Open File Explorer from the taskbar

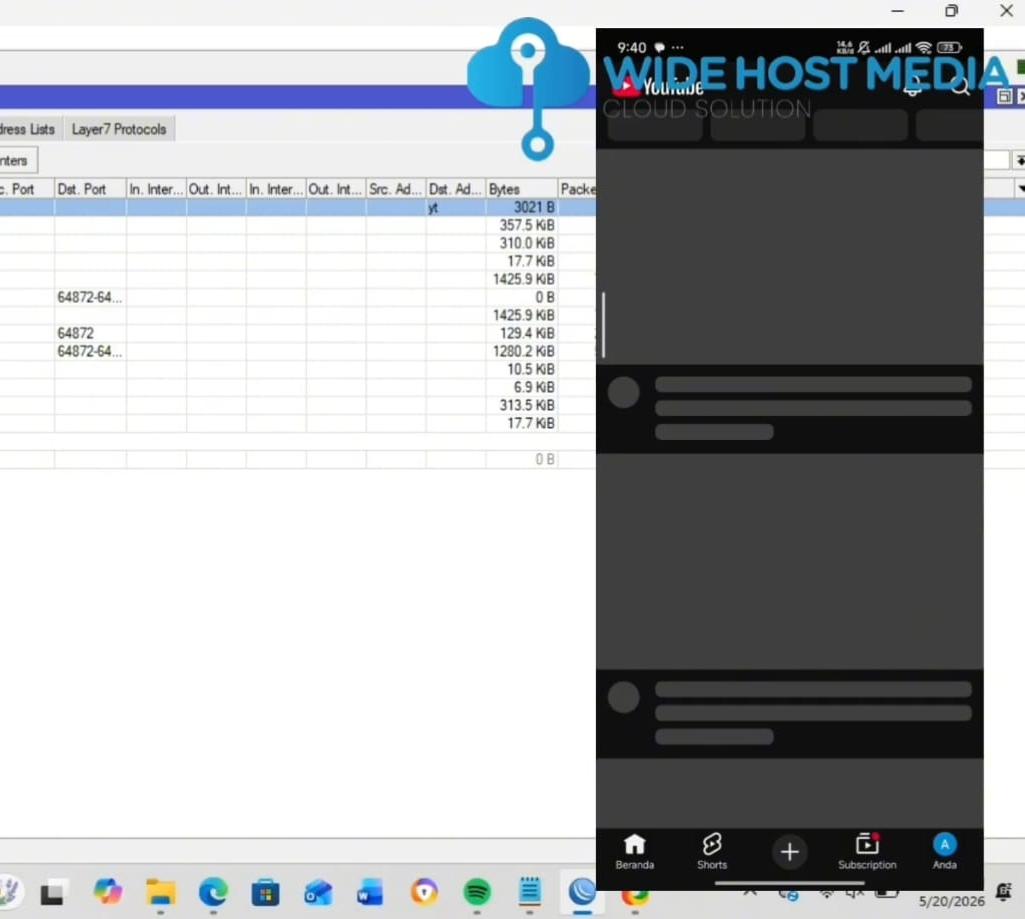coord(161,892)
